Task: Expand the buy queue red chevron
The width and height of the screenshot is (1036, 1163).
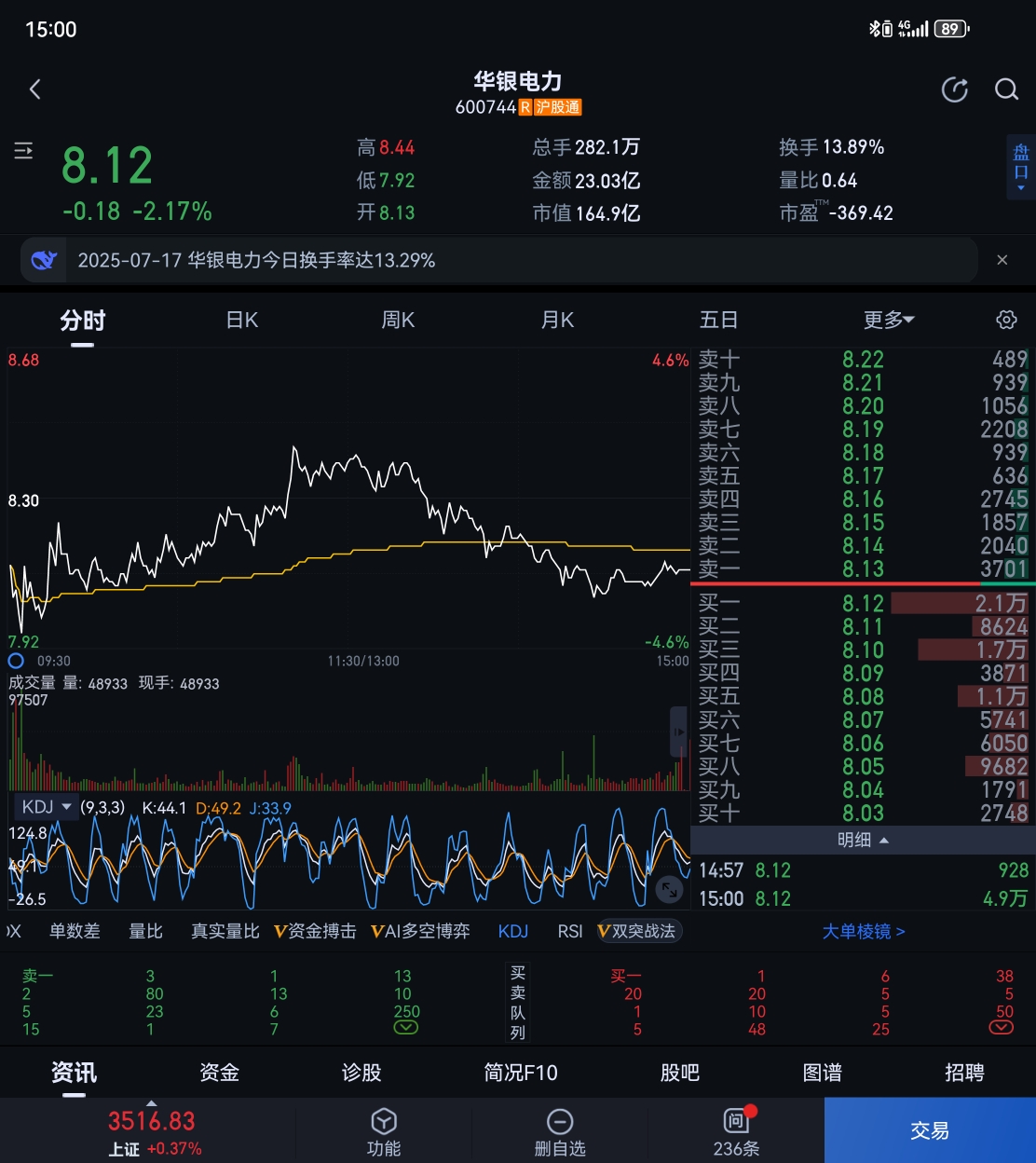Action: pos(1002,1028)
